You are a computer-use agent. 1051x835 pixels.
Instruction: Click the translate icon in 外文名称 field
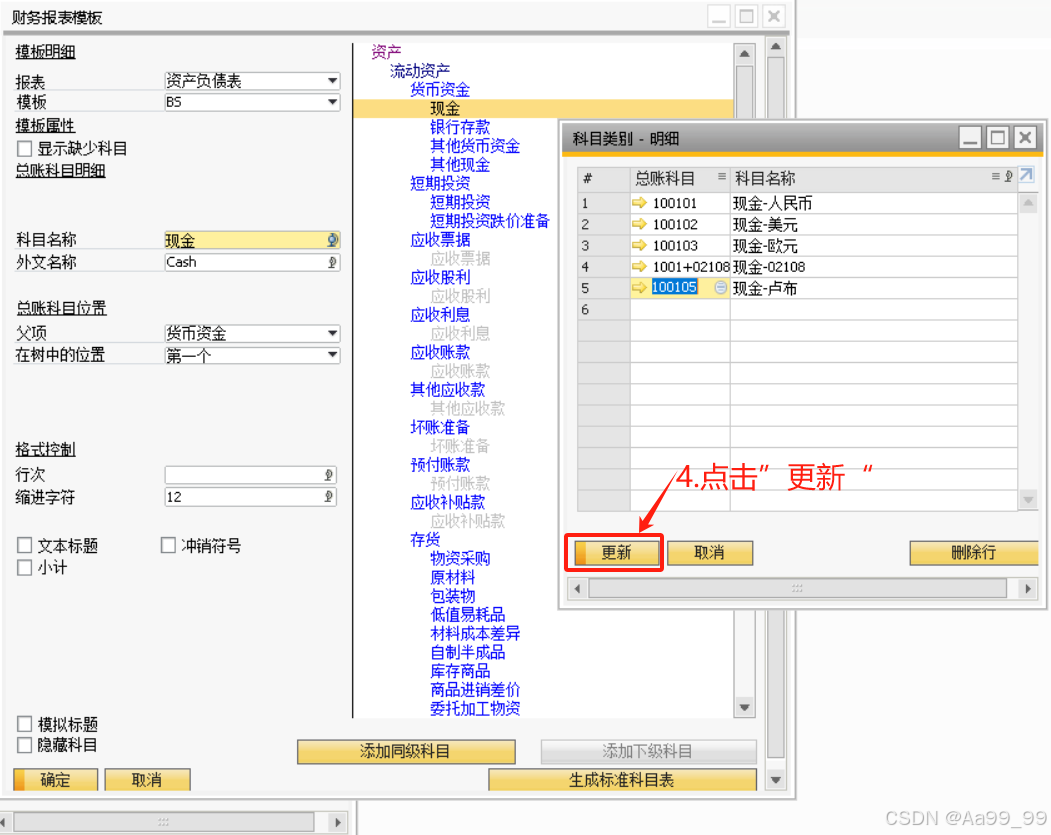pos(332,262)
